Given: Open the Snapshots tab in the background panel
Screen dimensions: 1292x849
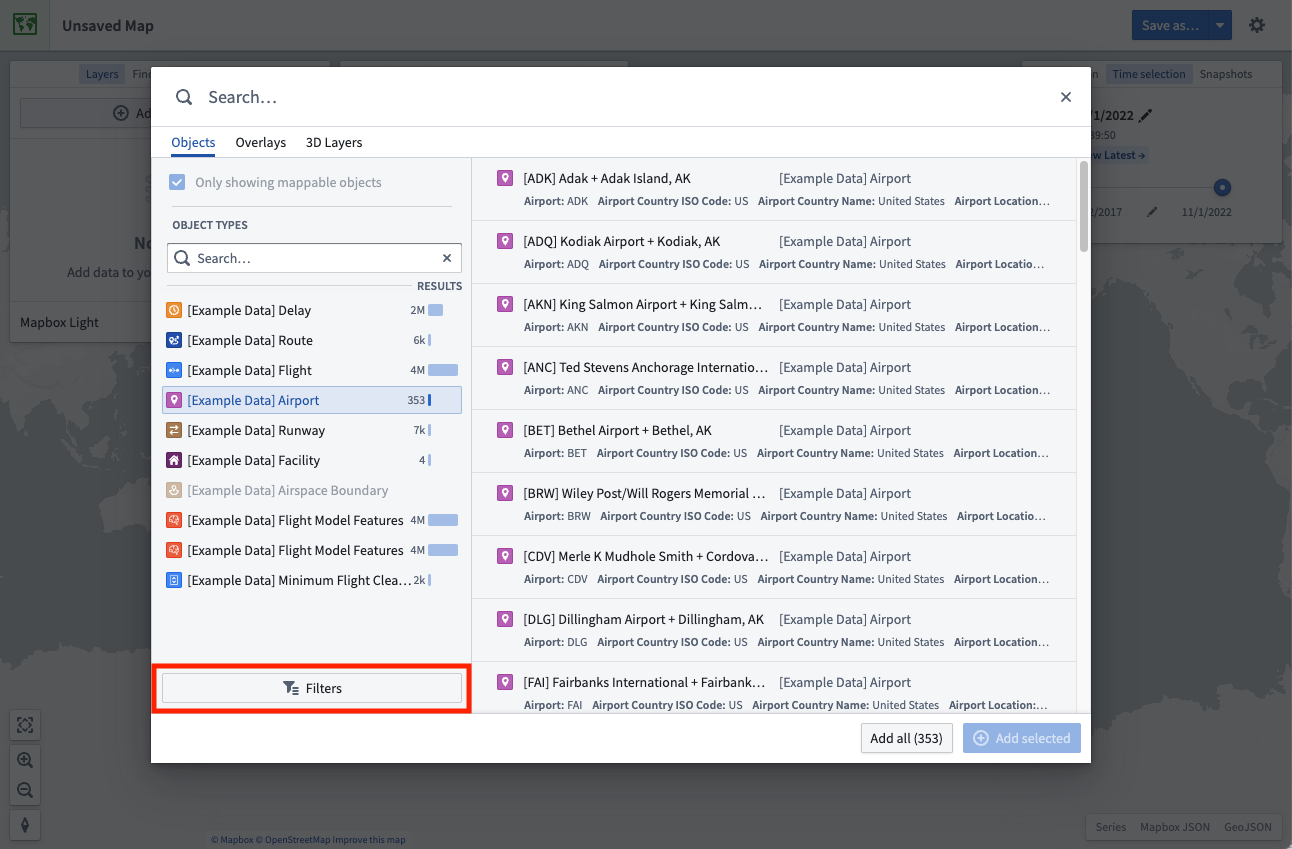Looking at the screenshot, I should point(1226,74).
